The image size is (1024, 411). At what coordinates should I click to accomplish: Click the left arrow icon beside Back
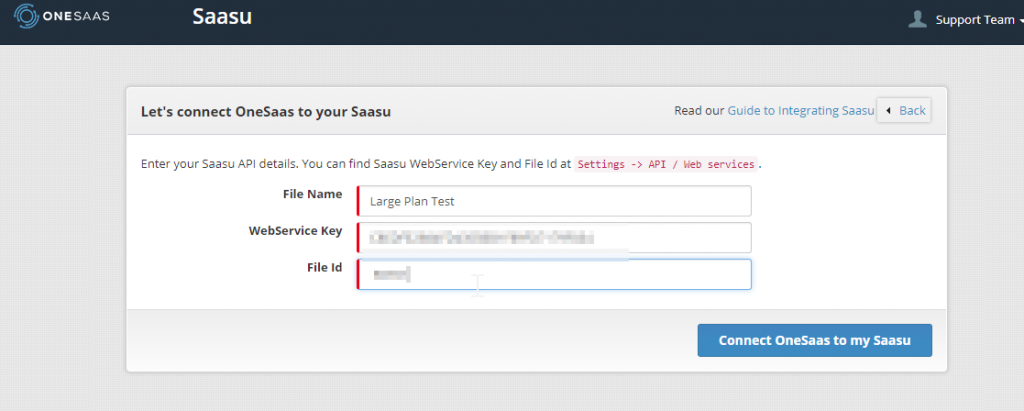click(888, 110)
